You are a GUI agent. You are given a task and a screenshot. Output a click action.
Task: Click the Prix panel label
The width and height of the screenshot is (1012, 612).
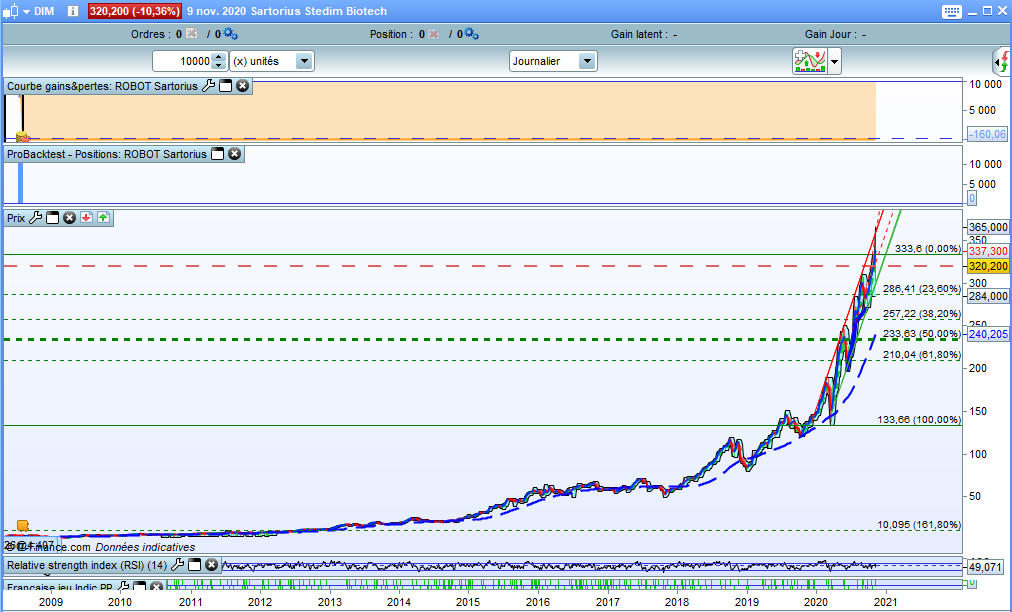[x=16, y=218]
